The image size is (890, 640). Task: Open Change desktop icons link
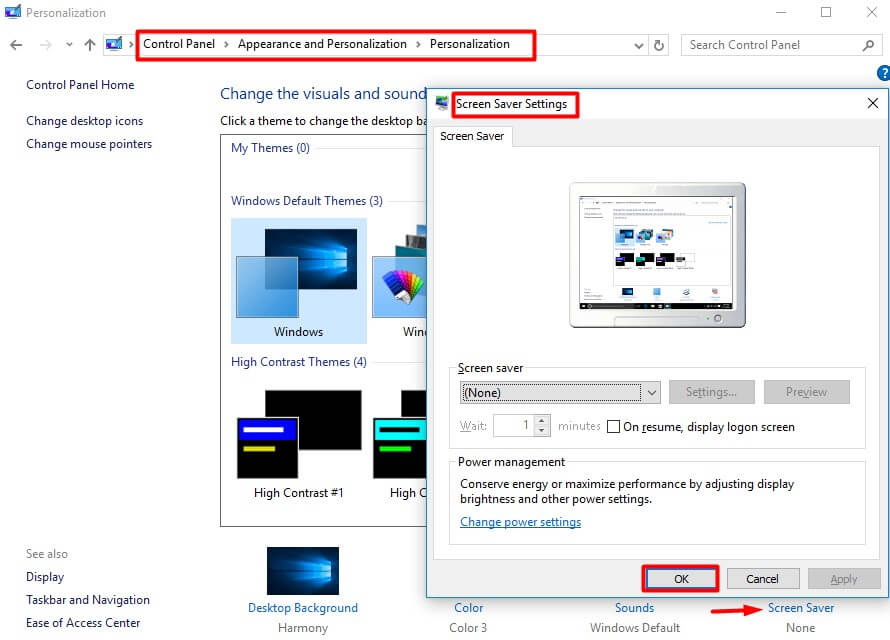click(85, 121)
